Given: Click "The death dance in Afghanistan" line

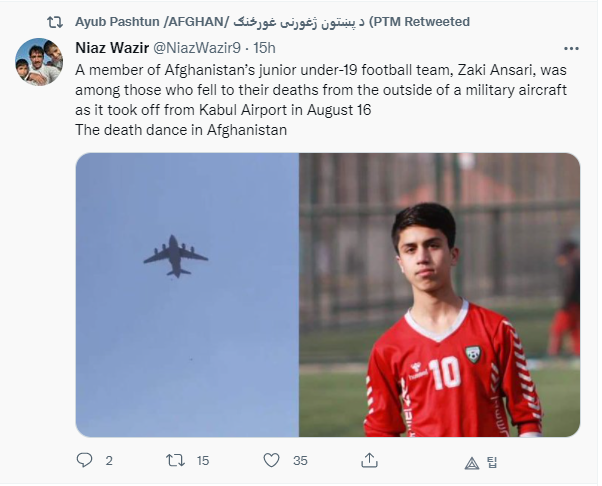Looking at the screenshot, I should [181, 130].
